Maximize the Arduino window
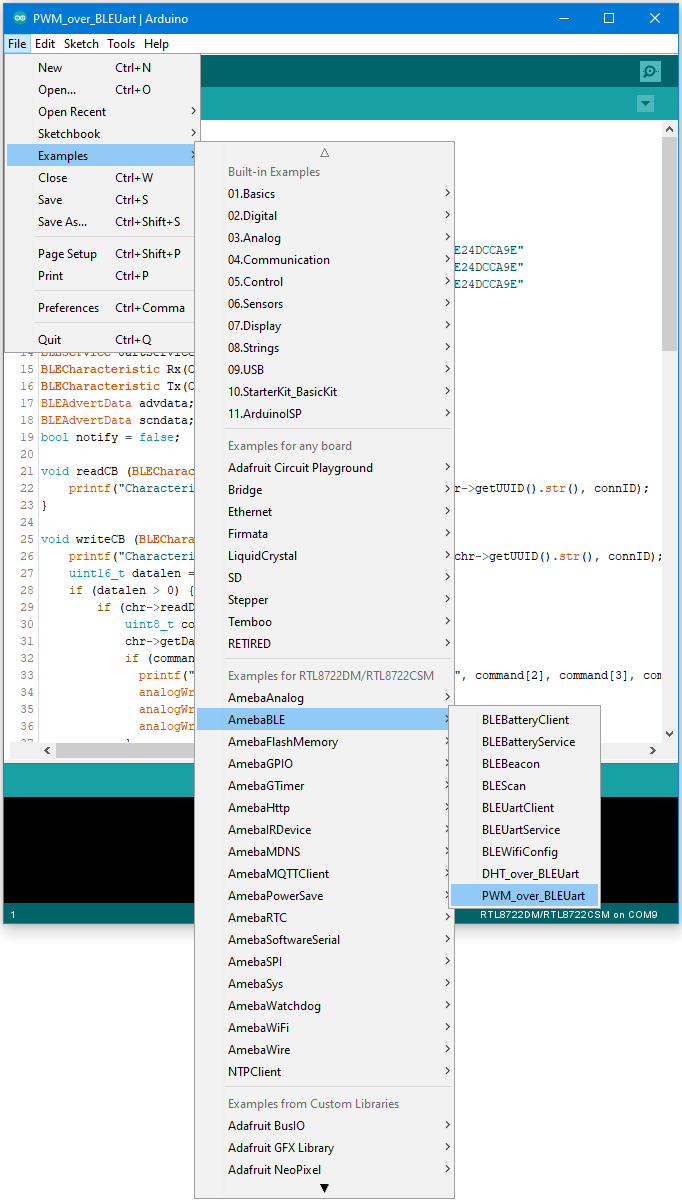The width and height of the screenshot is (682, 1202). click(x=609, y=18)
